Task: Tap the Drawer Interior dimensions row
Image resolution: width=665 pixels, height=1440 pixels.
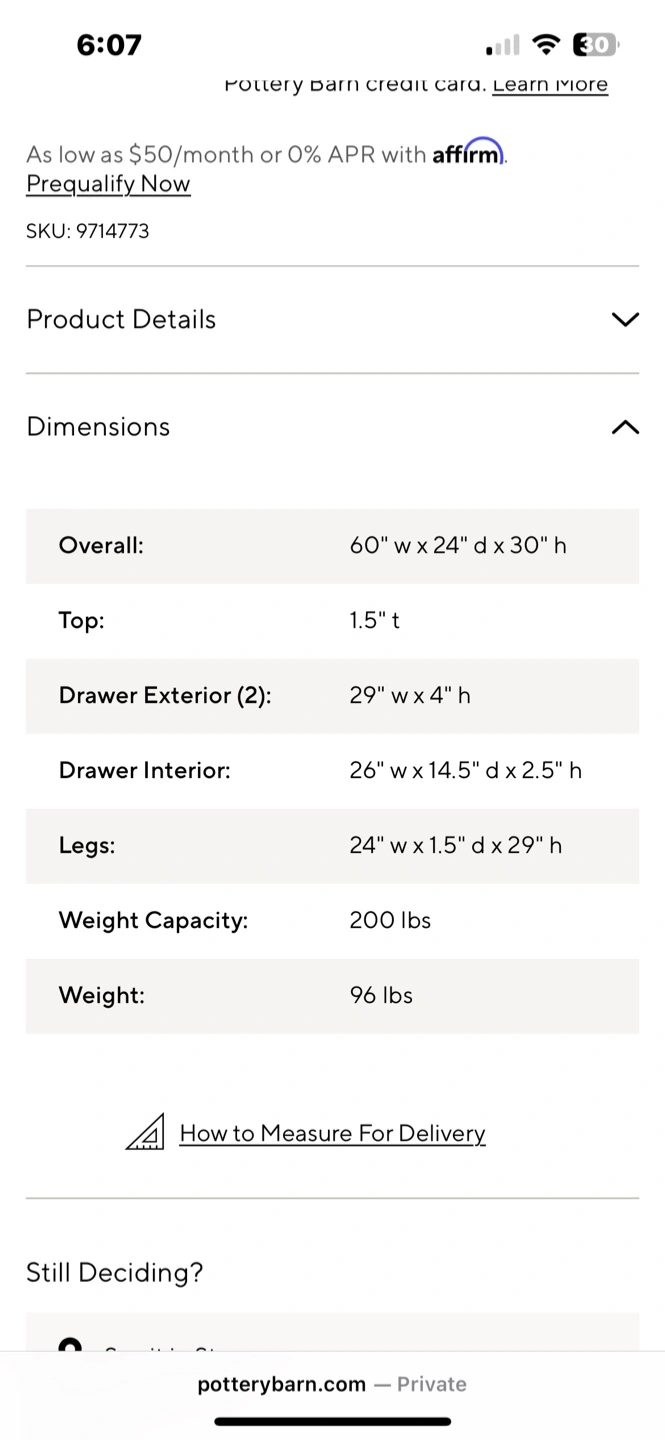Action: [x=332, y=771]
